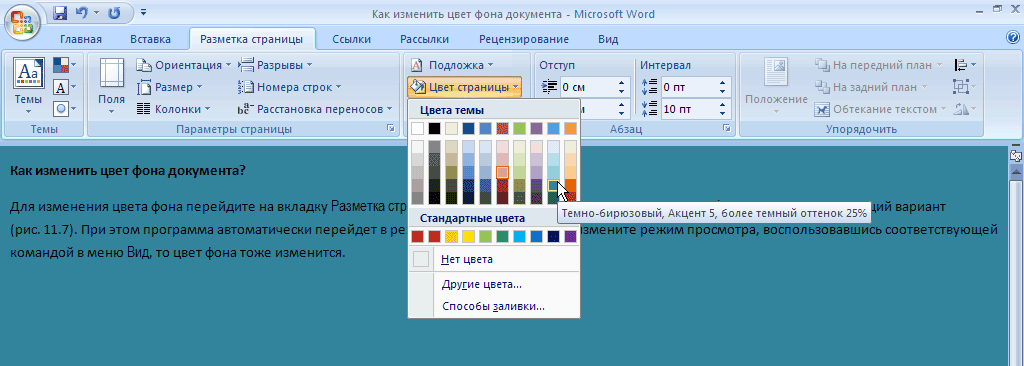Switch to the Рецензирование tab
The width and height of the screenshot is (1024, 366).
coord(524,39)
